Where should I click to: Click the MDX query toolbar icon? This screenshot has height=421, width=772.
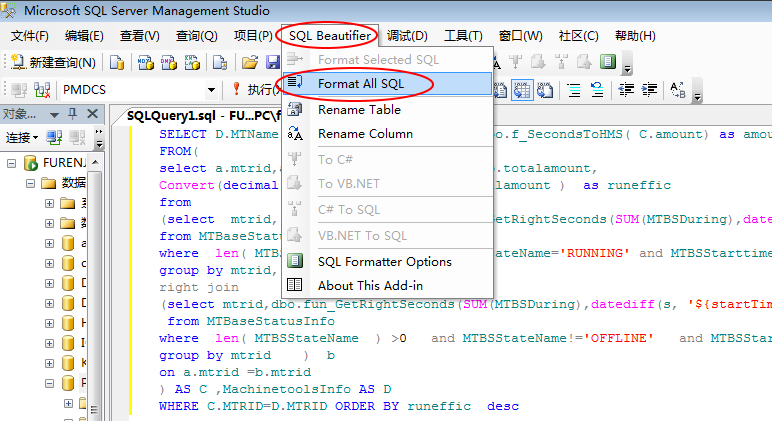point(145,62)
